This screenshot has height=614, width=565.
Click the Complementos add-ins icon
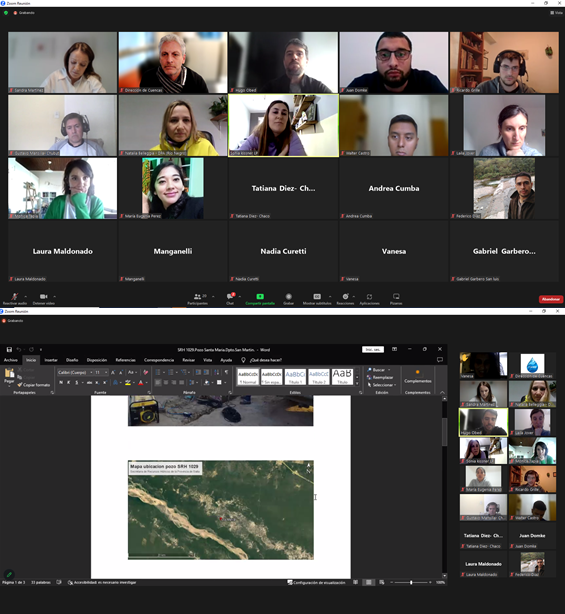pyautogui.click(x=417, y=372)
